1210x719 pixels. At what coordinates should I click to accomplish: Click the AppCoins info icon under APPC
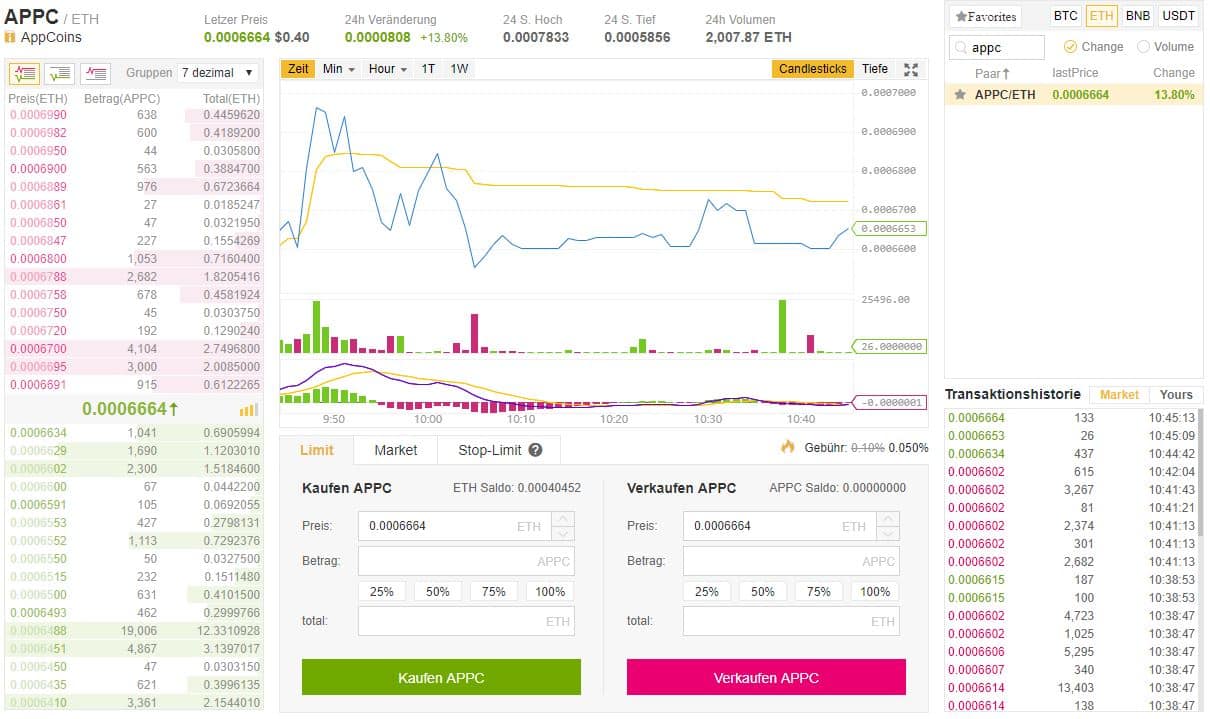tap(10, 37)
